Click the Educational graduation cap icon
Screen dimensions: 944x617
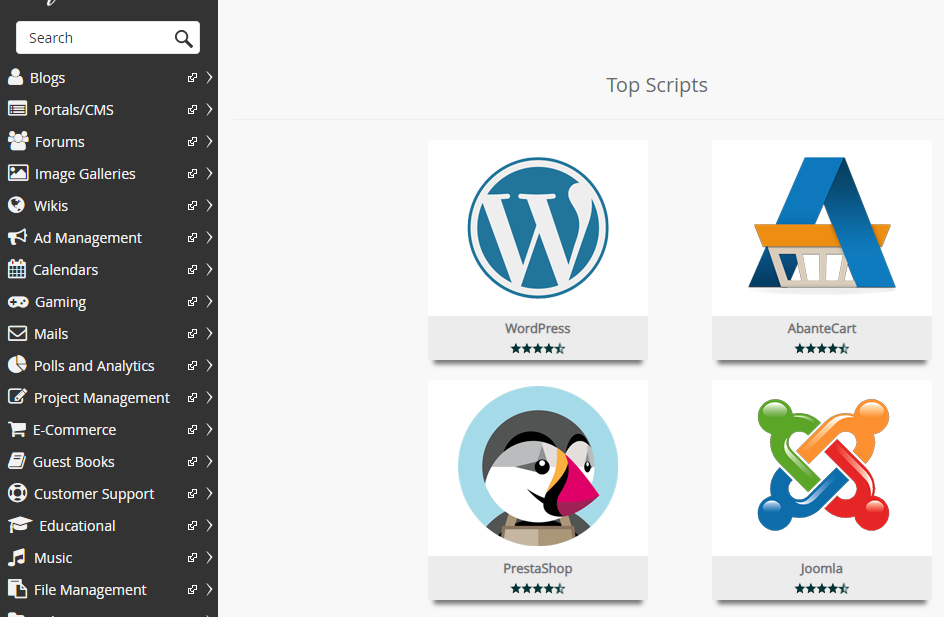point(19,525)
